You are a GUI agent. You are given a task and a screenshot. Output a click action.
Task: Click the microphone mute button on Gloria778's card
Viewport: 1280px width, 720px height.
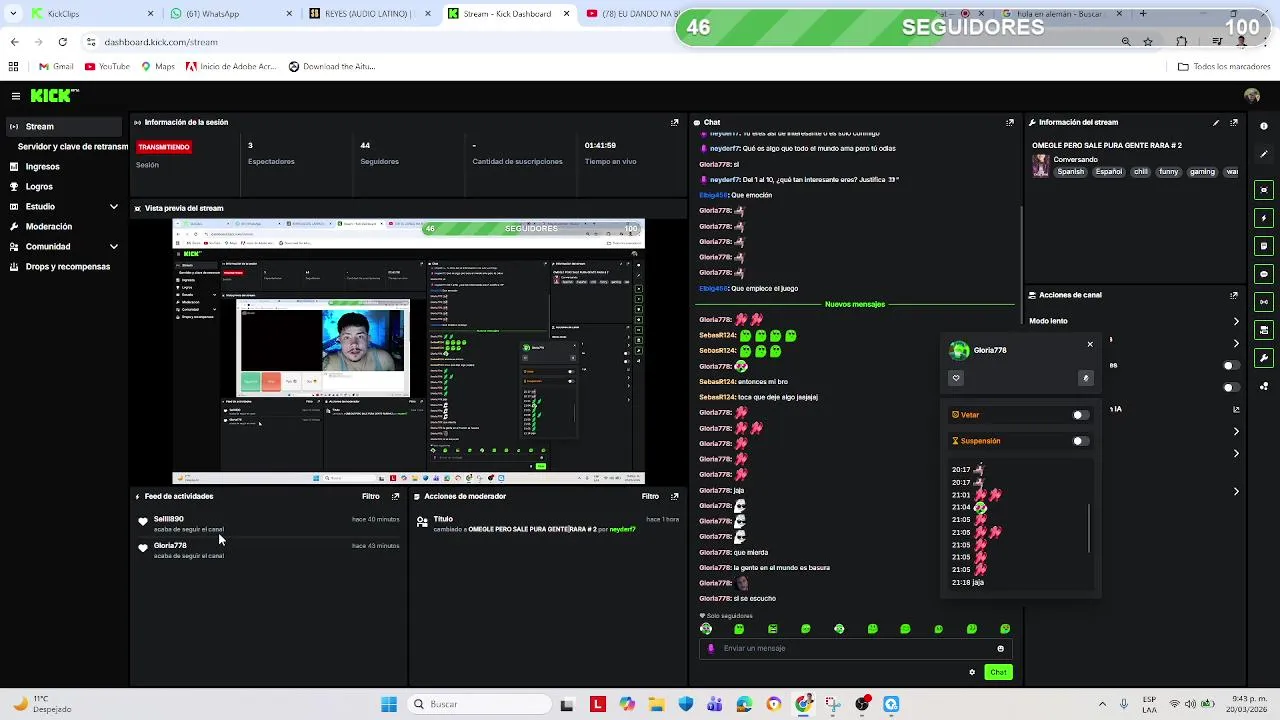1086,378
